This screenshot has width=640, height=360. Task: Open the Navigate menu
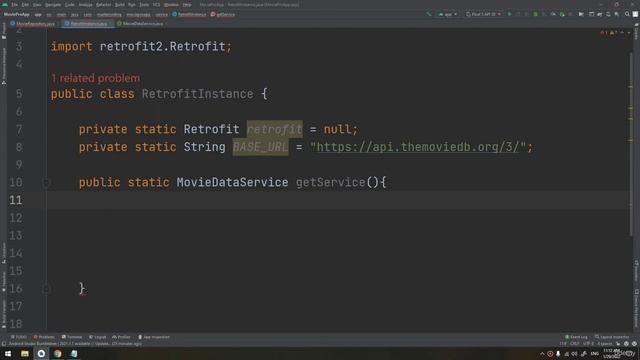point(53,4)
